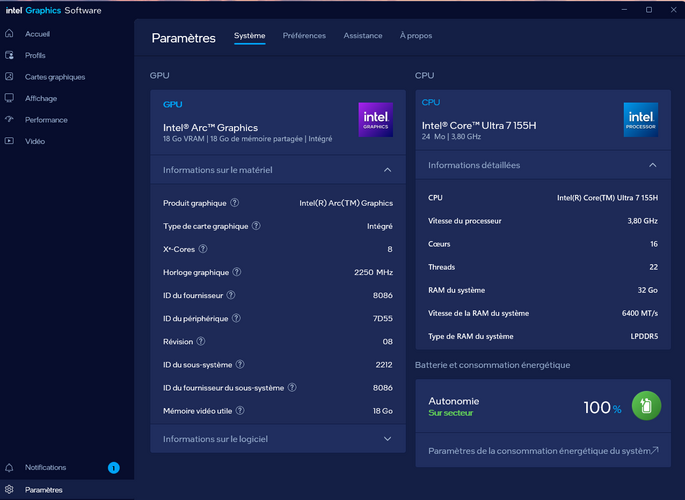685x500 pixels.
Task: Click Intel Graphics Software title logo
Action: (x=53, y=10)
